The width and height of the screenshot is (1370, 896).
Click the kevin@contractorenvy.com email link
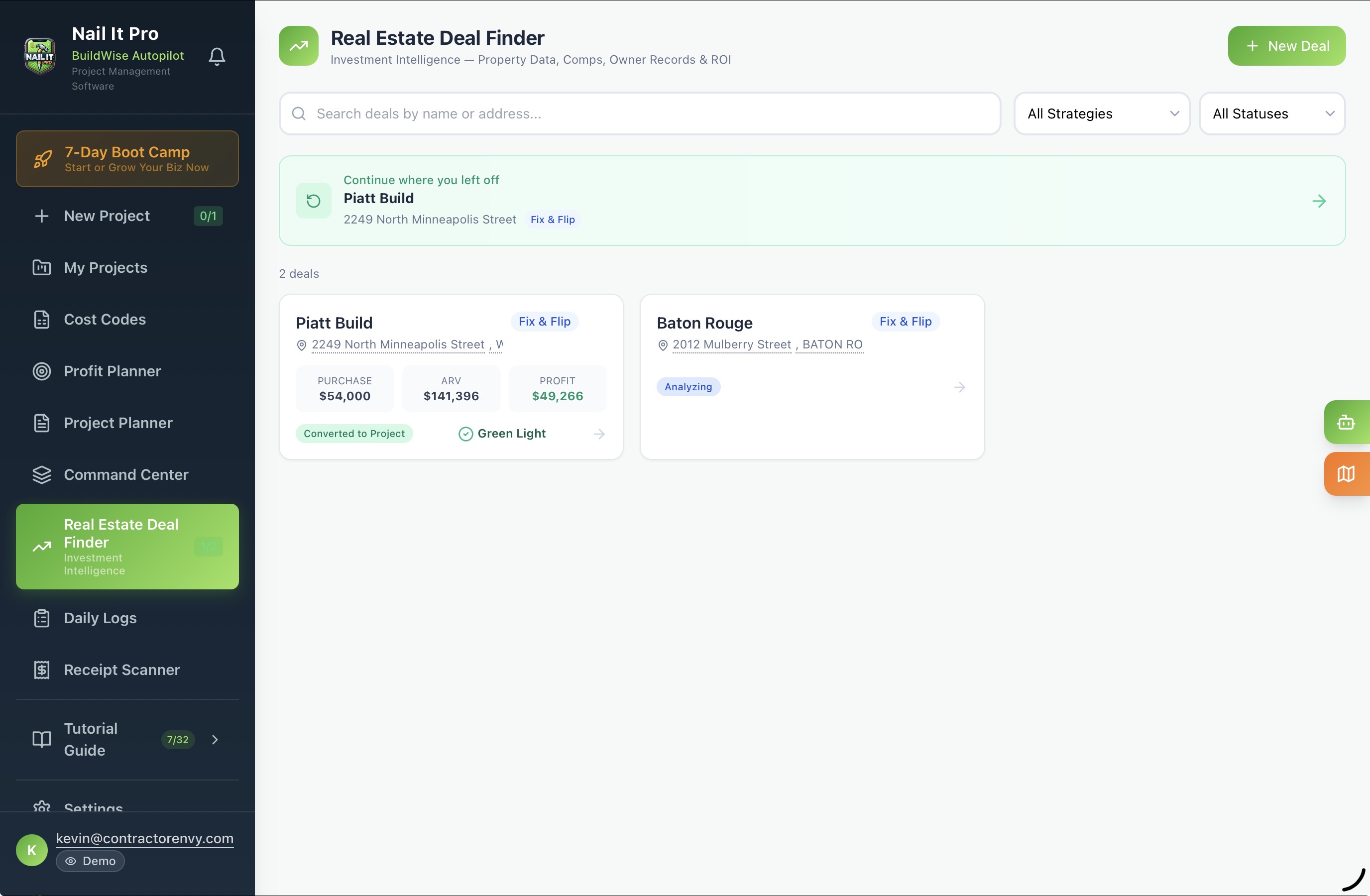pyautogui.click(x=144, y=838)
